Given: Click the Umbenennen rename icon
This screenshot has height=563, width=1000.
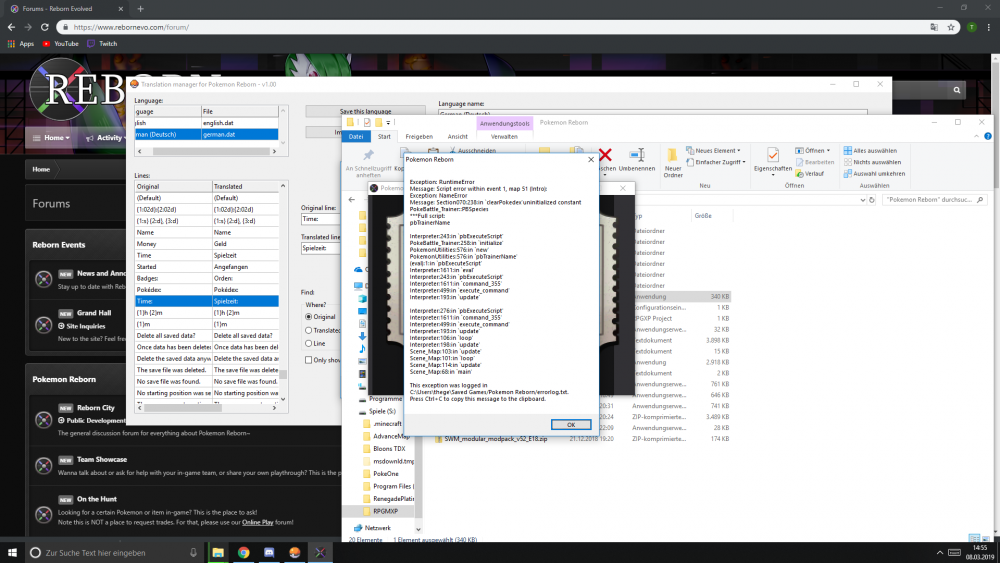Looking at the screenshot, I should click(636, 155).
